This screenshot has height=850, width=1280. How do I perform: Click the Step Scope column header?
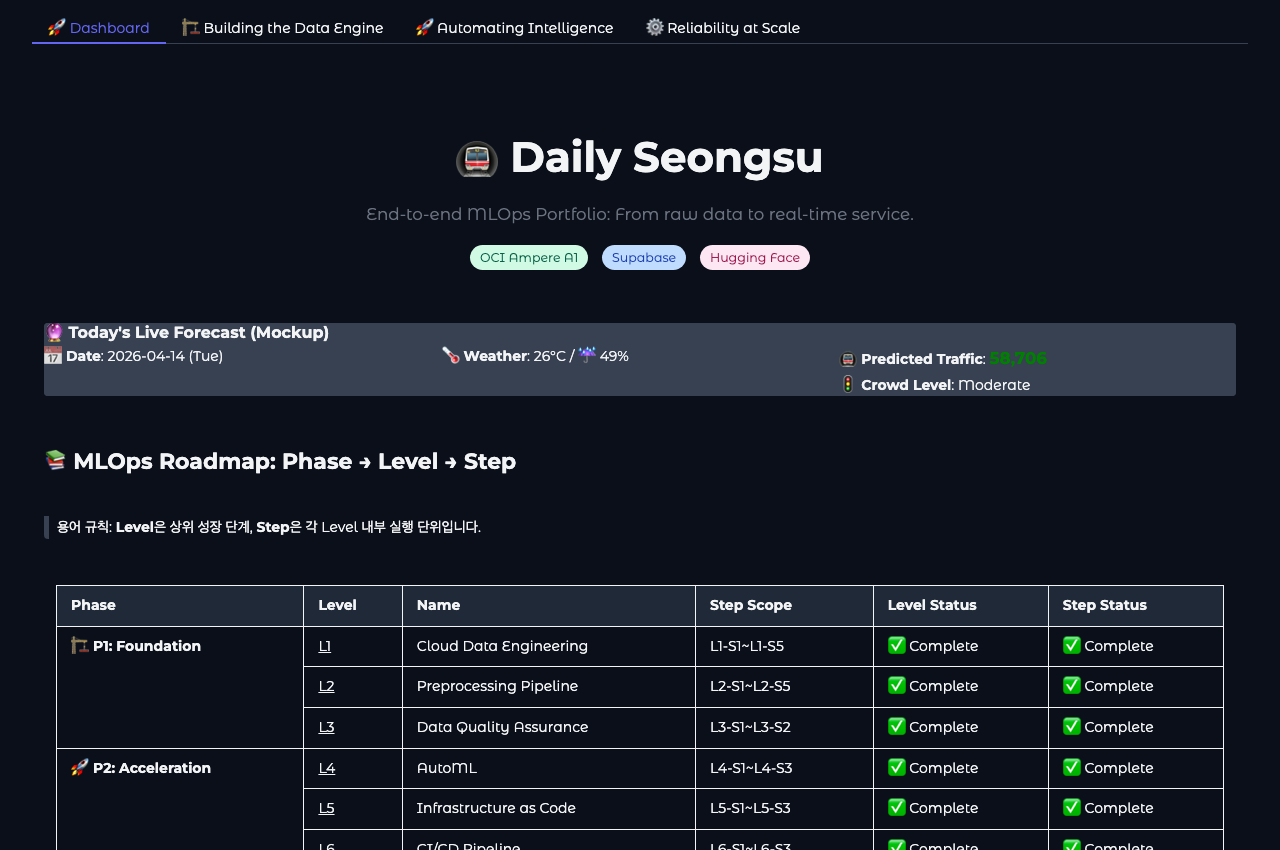click(x=785, y=606)
